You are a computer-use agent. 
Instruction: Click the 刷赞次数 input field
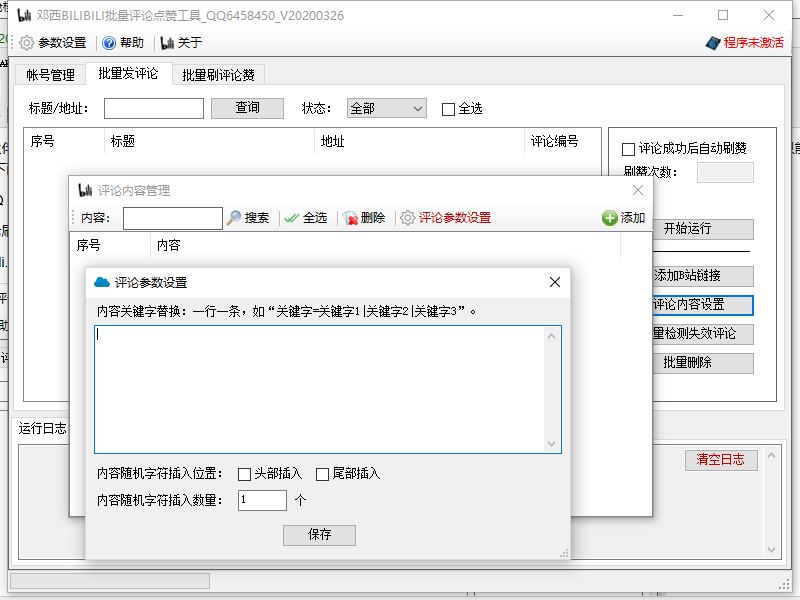[725, 172]
